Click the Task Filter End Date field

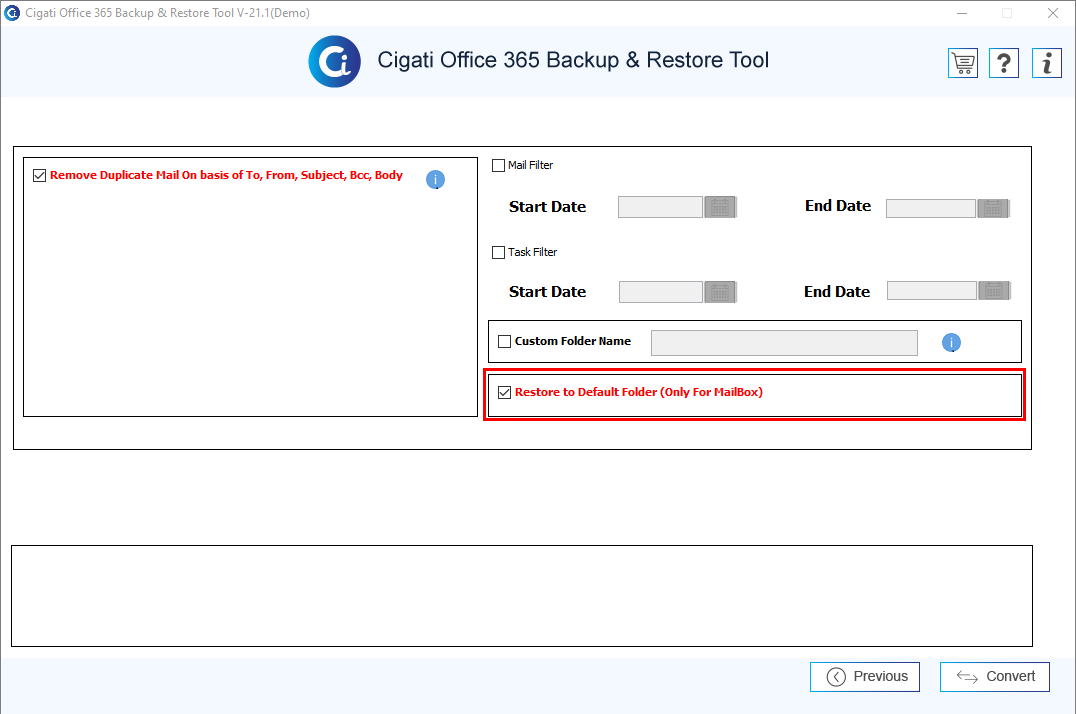[x=932, y=291]
